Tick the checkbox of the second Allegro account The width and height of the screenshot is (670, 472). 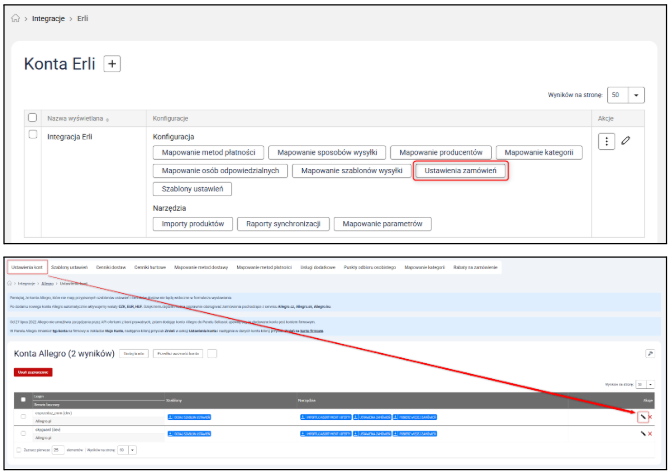tap(23, 433)
